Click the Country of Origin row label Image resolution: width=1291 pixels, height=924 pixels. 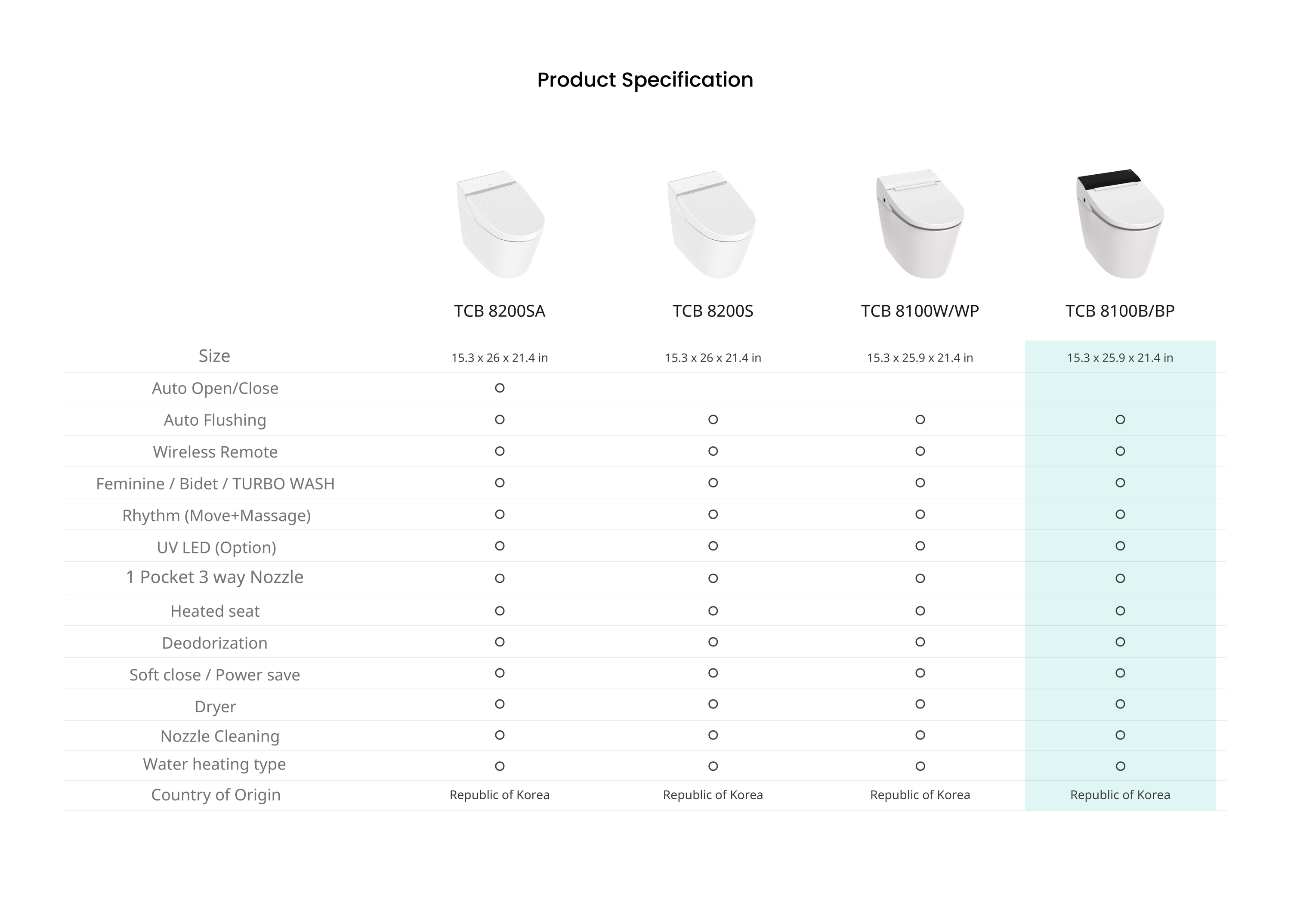[x=216, y=795]
